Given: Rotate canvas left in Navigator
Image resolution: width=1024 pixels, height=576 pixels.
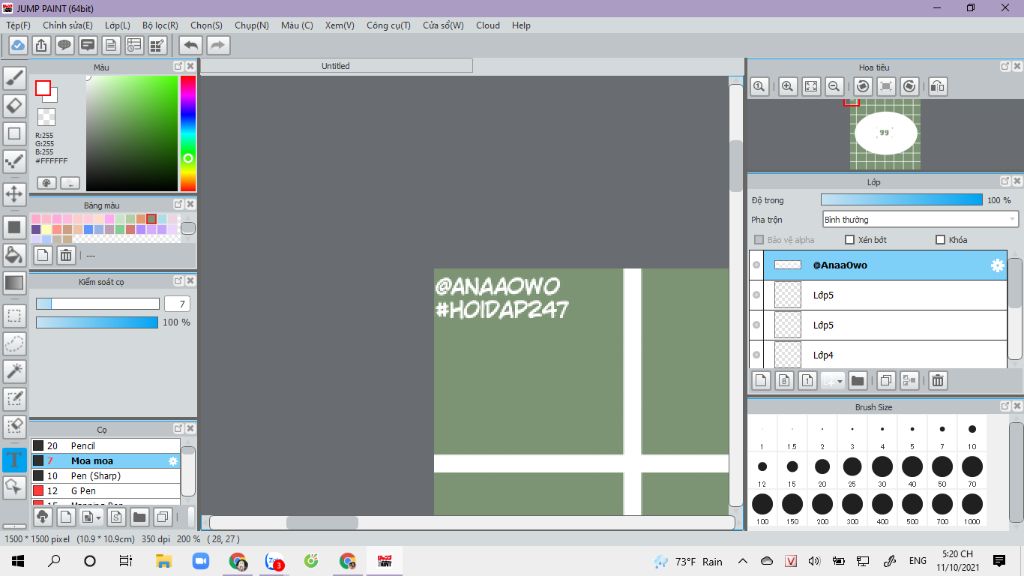Looking at the screenshot, I should (x=863, y=86).
